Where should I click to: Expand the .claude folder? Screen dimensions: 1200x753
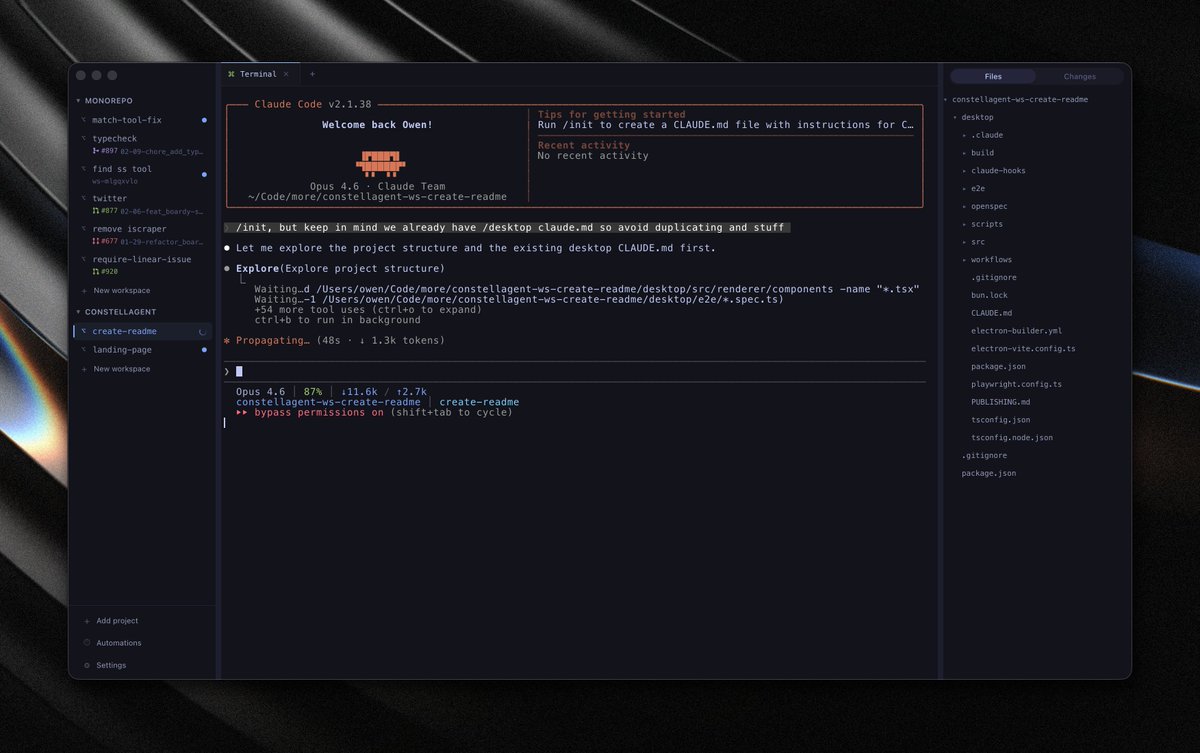(x=965, y=135)
